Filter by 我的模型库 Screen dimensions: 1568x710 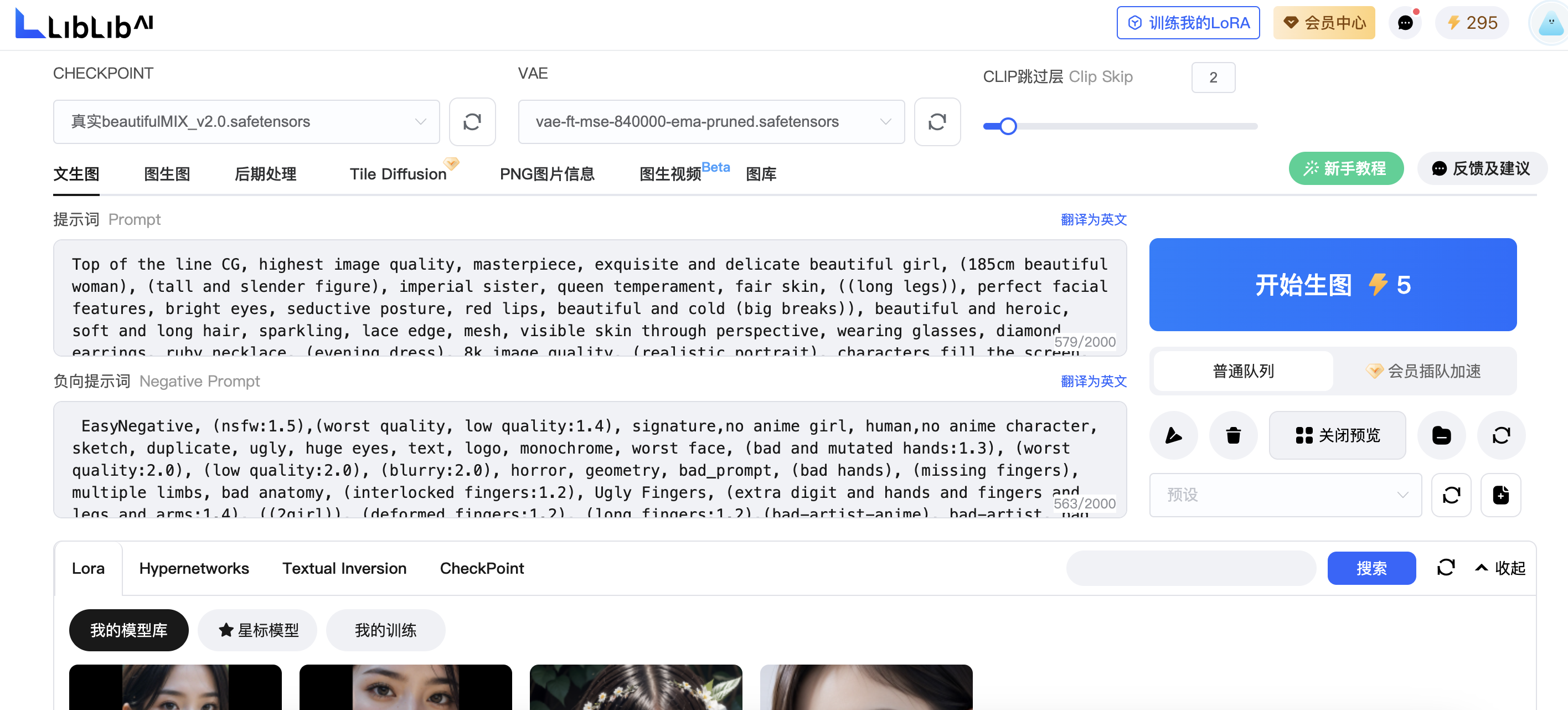tap(128, 630)
